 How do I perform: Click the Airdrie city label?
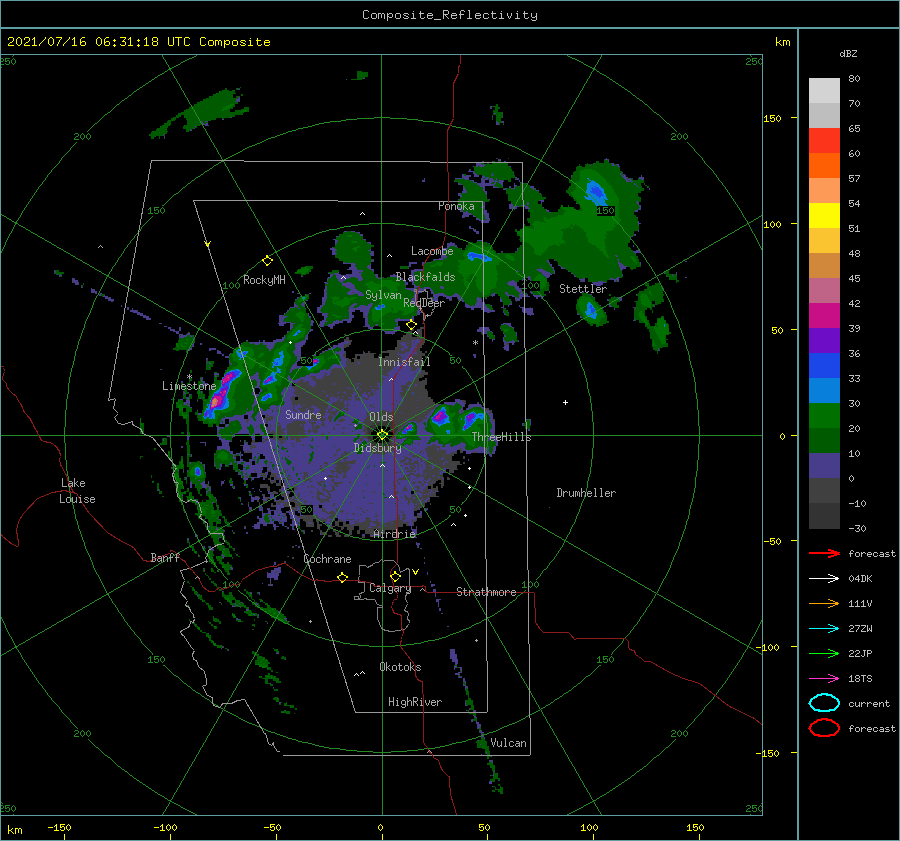(394, 534)
